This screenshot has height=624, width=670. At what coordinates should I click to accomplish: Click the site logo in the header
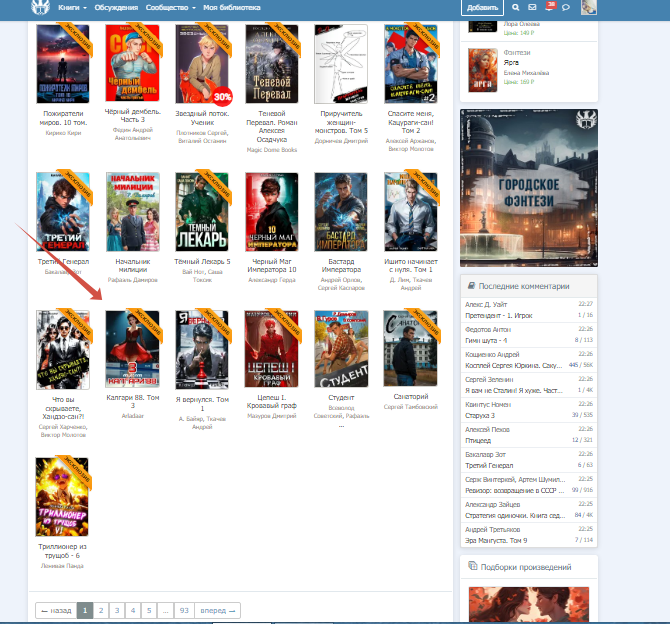tap(39, 8)
